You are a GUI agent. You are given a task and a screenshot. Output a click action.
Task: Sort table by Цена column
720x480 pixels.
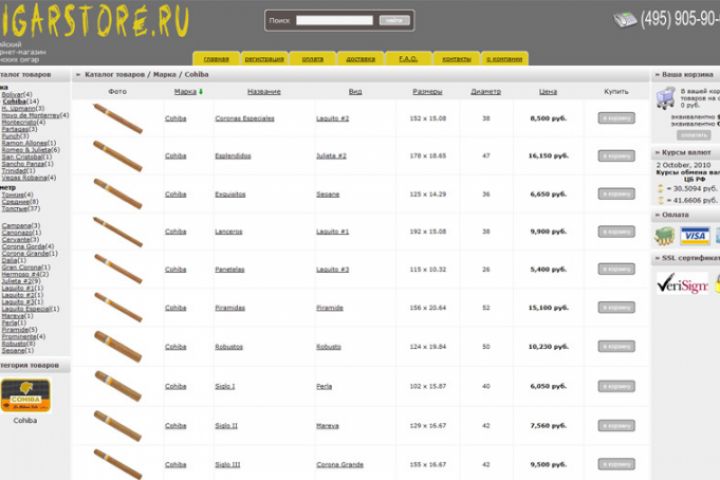pyautogui.click(x=548, y=92)
